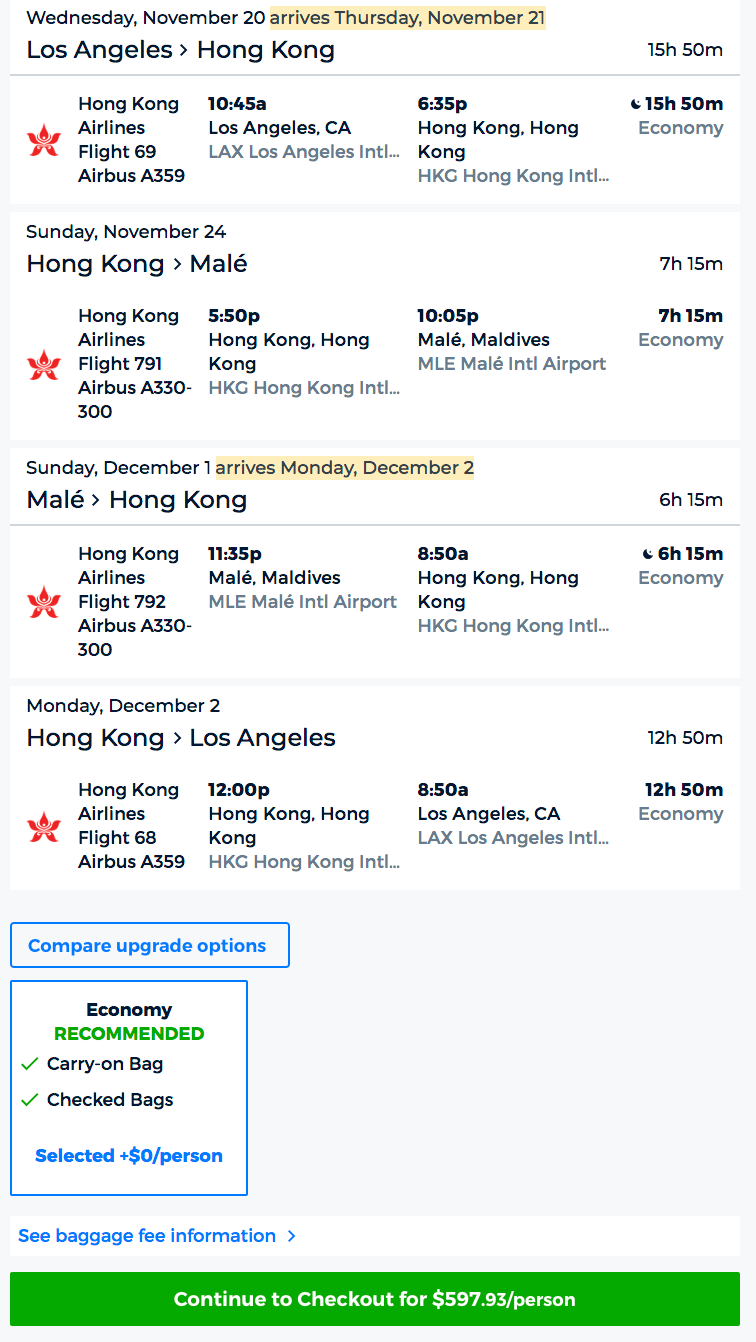Click arrives Thursday, November 21 highlight
Viewport: 756px width, 1342px height.
[x=407, y=18]
